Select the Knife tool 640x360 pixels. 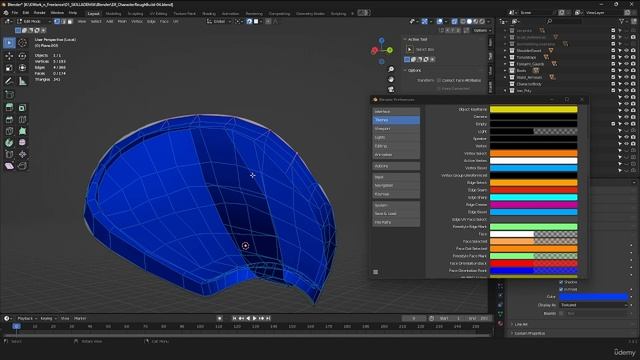(9, 131)
